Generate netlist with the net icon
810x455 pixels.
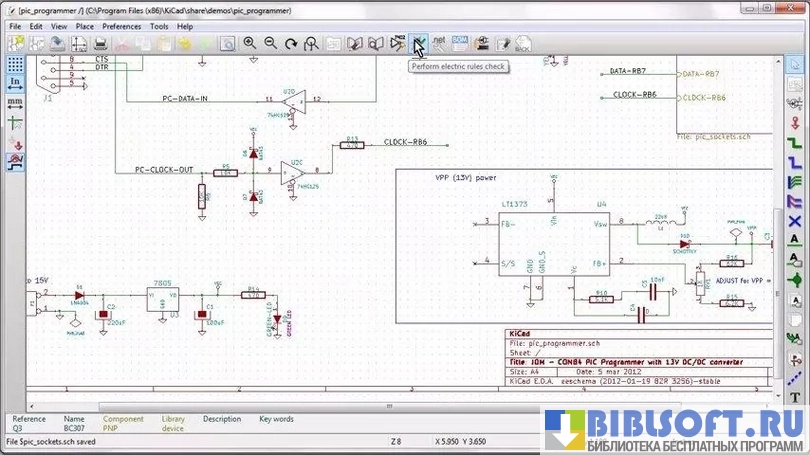pyautogui.click(x=439, y=44)
